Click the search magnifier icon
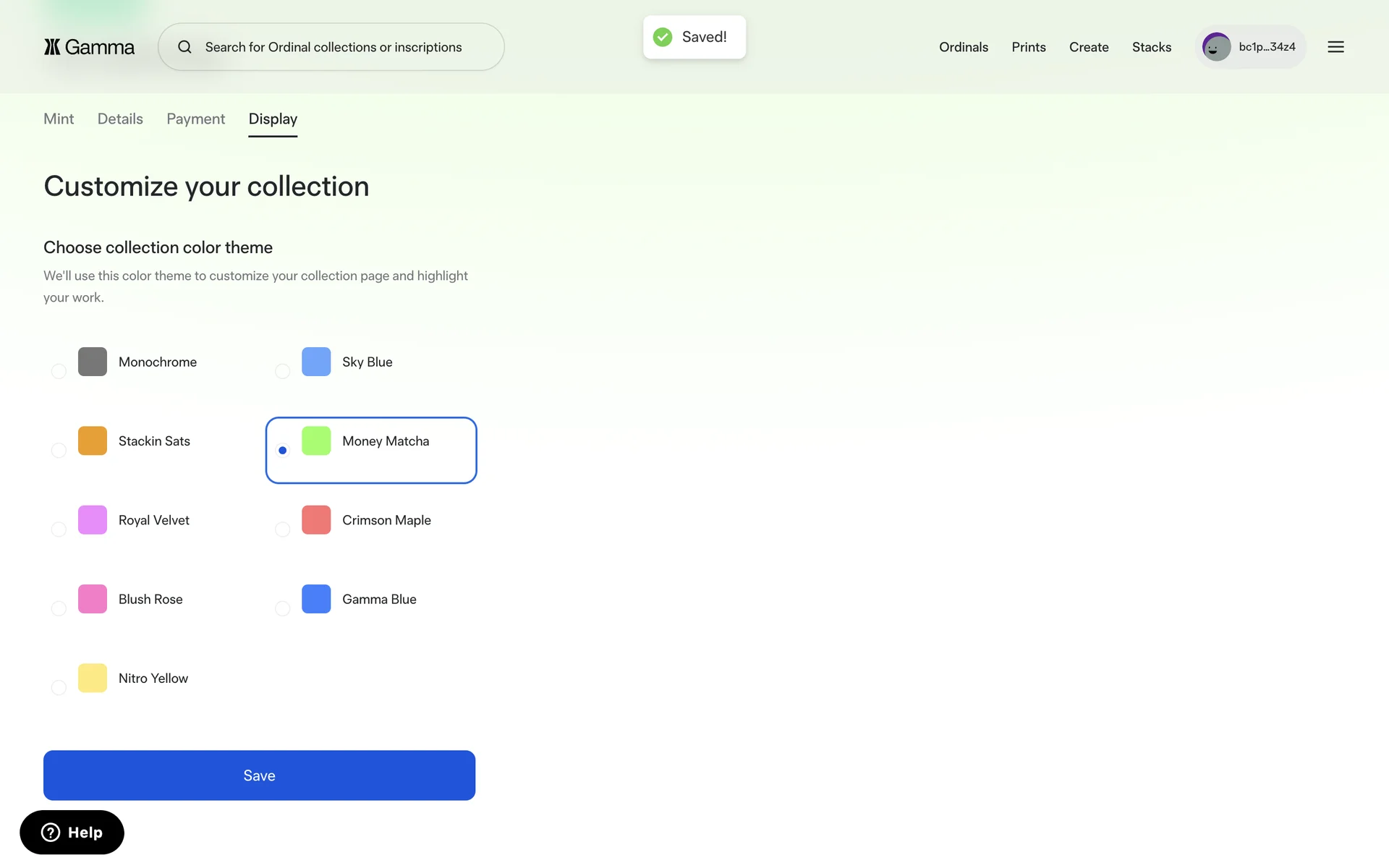1389x868 pixels. pyautogui.click(x=185, y=47)
